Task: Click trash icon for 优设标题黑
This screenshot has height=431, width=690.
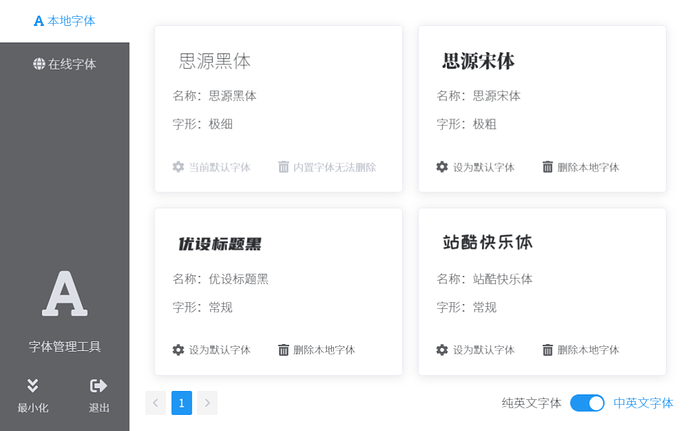Action: [283, 350]
